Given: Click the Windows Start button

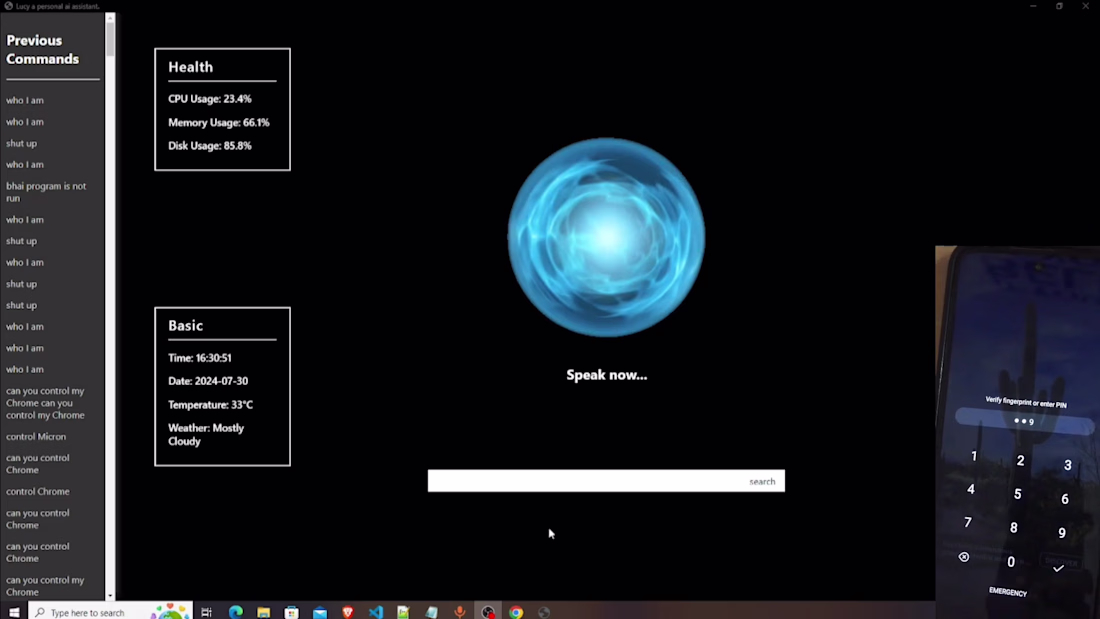Looking at the screenshot, I should click(x=14, y=612).
